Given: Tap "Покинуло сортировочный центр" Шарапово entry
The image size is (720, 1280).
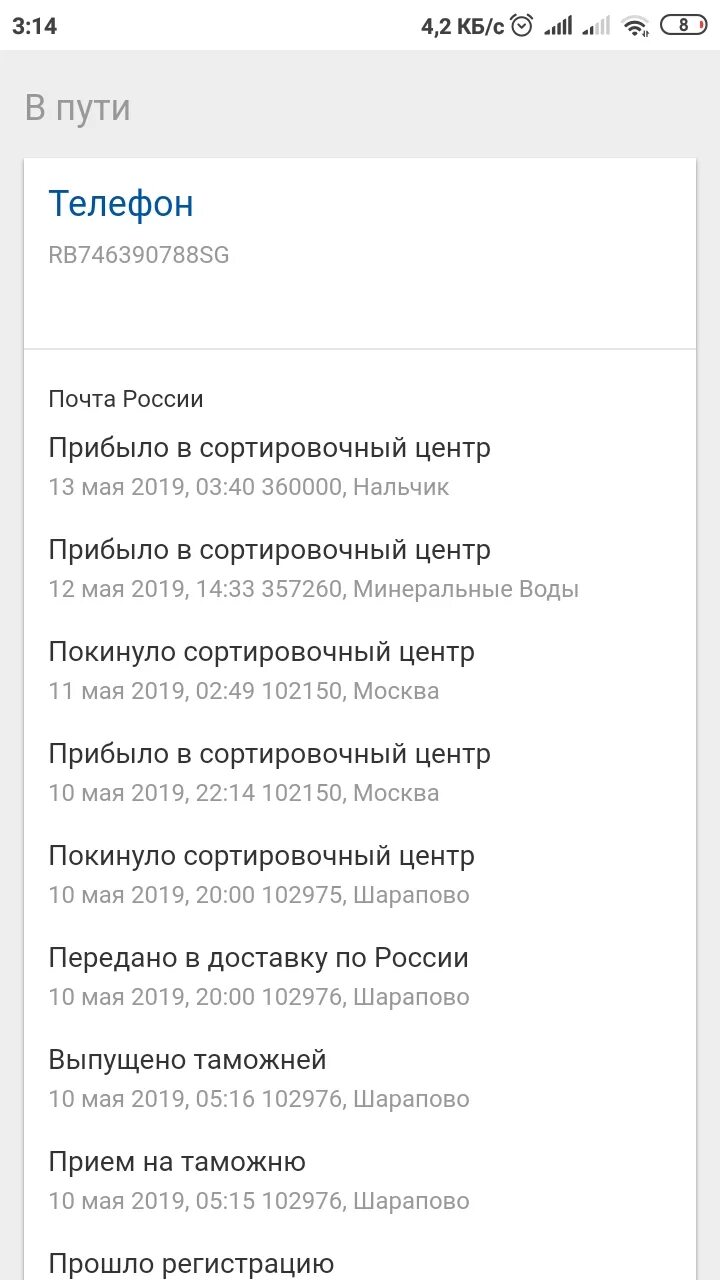Looking at the screenshot, I should point(261,875).
